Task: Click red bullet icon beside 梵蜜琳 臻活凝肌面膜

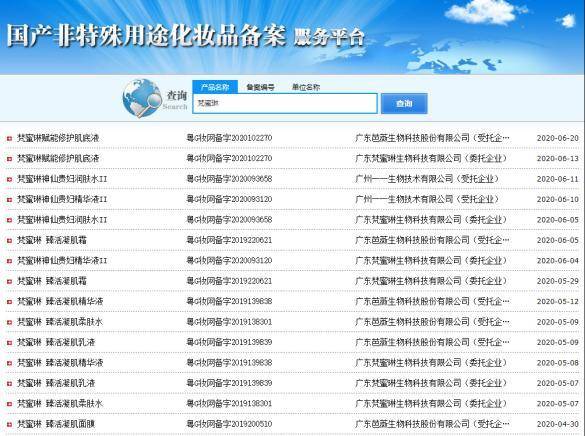Action: [x=9, y=424]
